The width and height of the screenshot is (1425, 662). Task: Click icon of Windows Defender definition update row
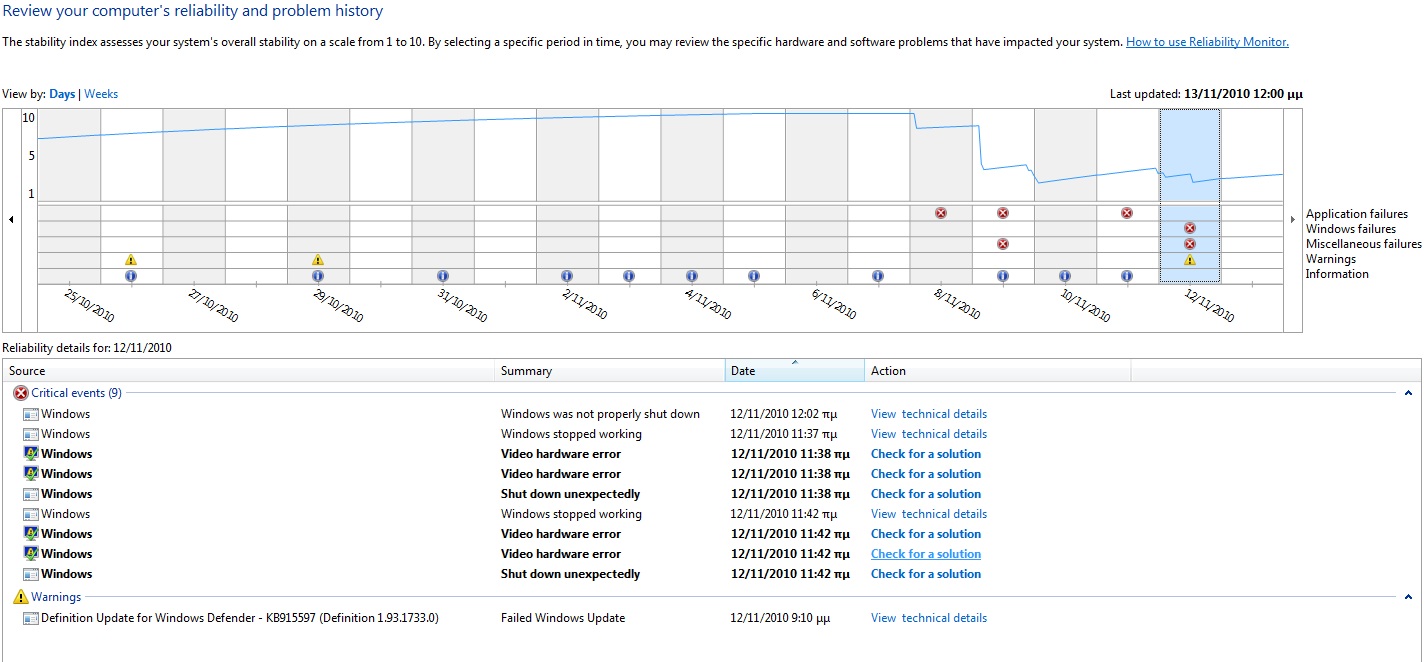pyautogui.click(x=30, y=618)
